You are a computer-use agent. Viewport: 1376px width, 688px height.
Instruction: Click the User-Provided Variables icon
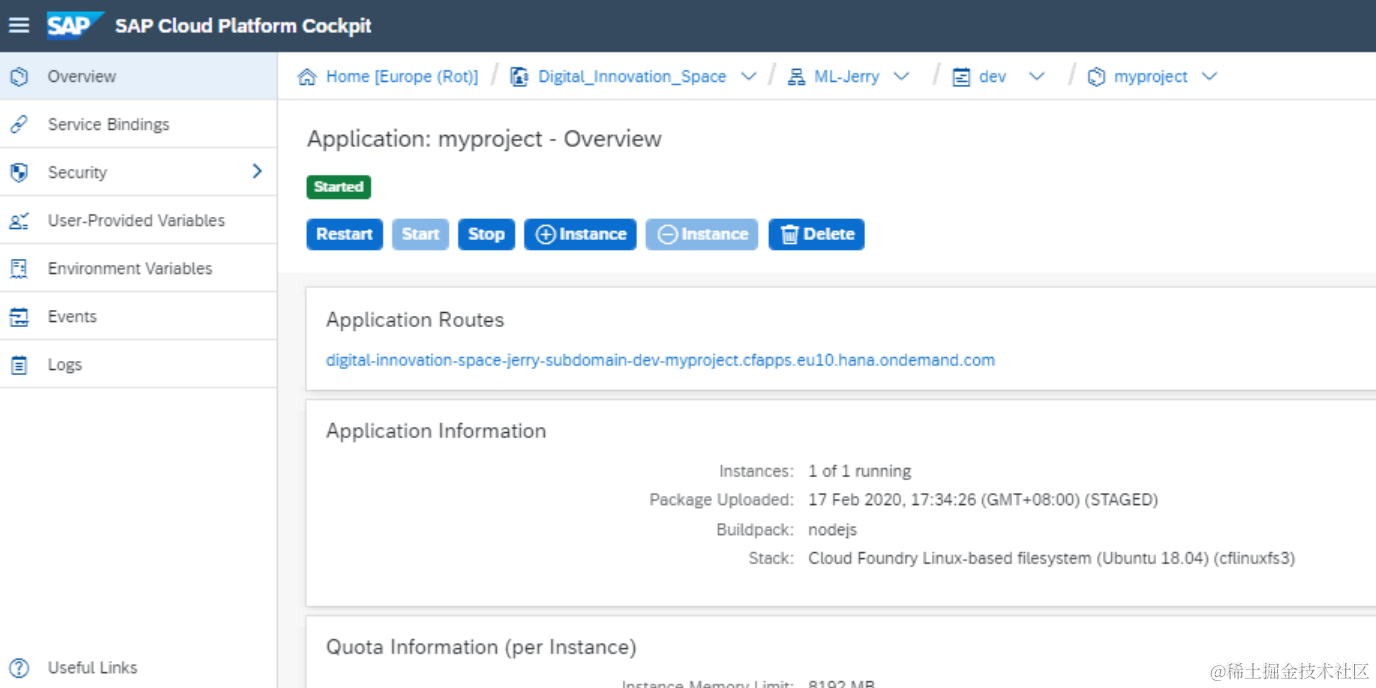(19, 220)
